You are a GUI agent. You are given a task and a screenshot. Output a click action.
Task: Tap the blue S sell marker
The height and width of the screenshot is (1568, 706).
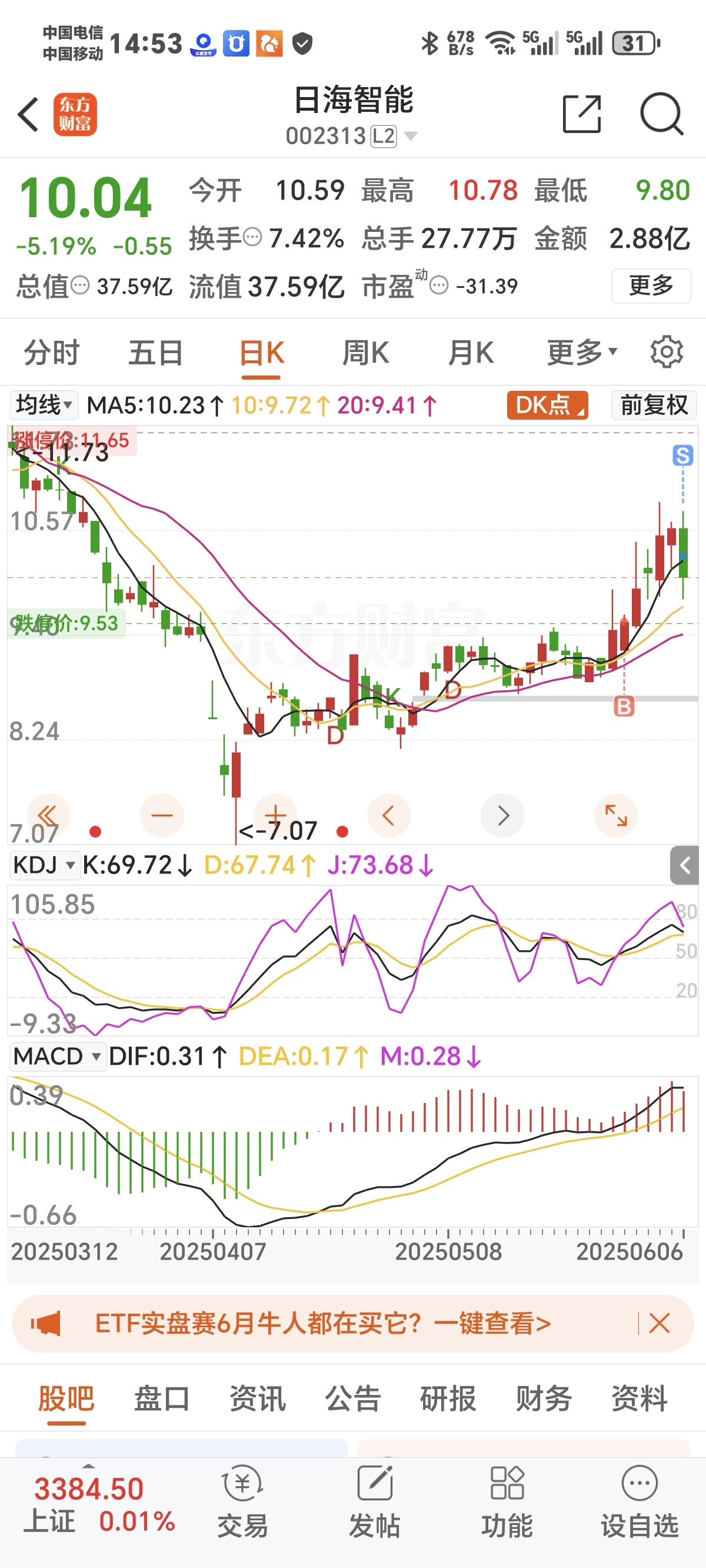[x=683, y=456]
